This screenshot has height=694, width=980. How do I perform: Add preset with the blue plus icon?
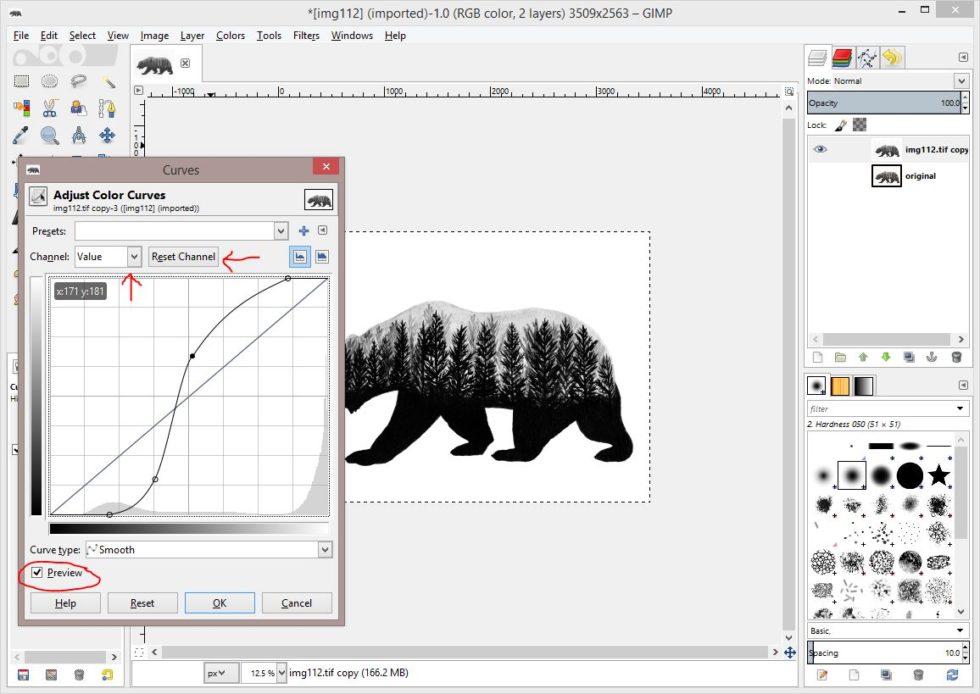click(304, 231)
